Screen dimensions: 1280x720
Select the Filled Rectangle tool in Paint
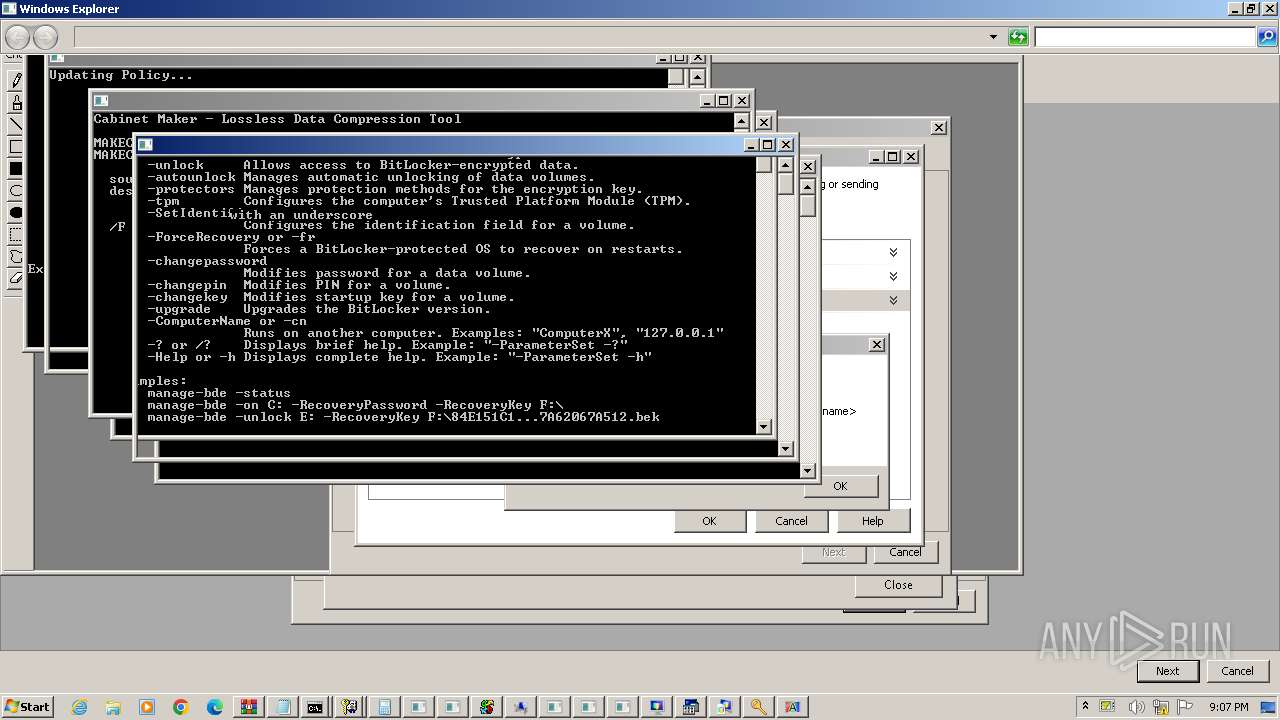tap(16, 168)
